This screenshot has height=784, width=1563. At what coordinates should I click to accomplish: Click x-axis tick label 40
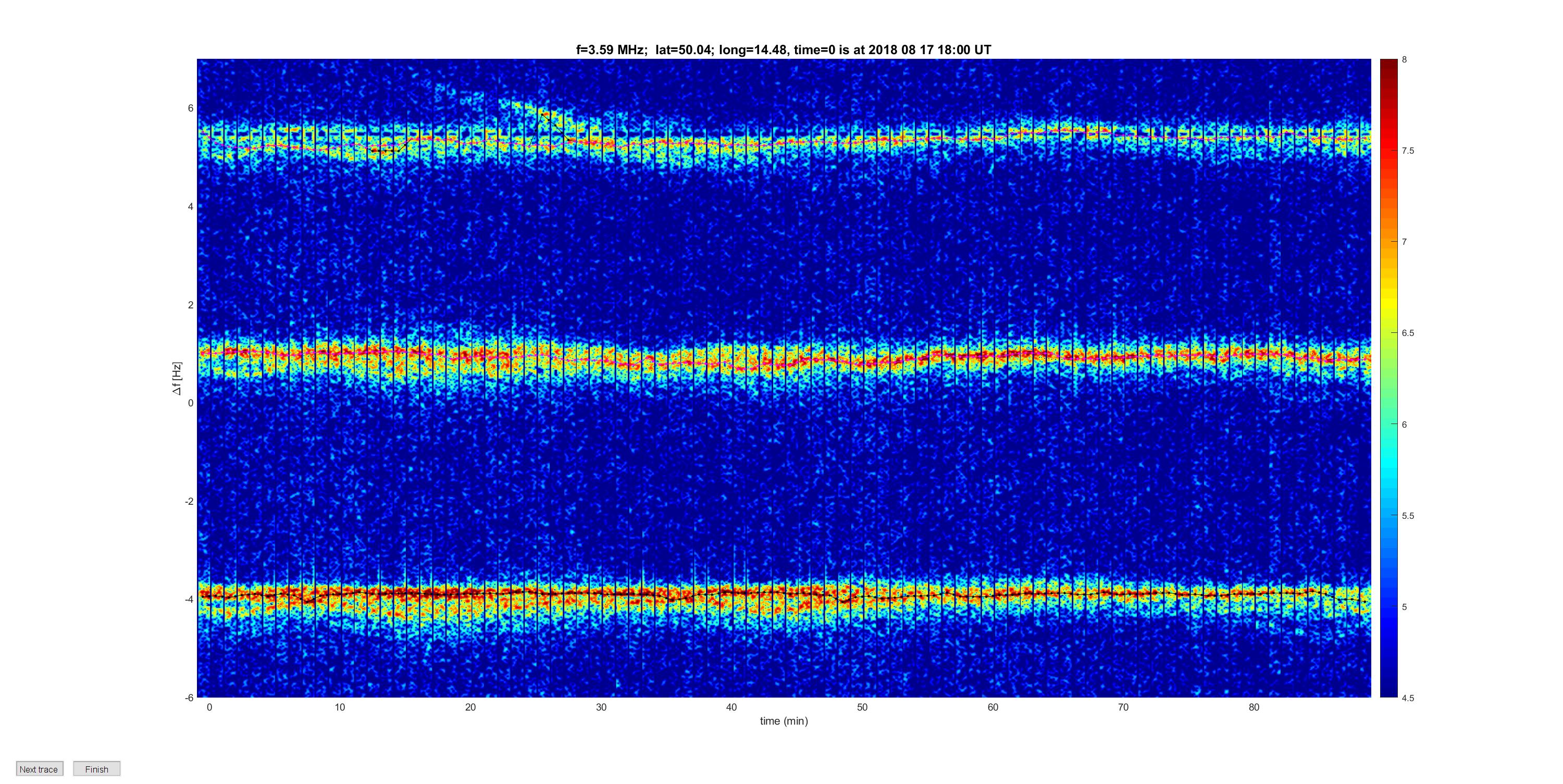click(732, 707)
